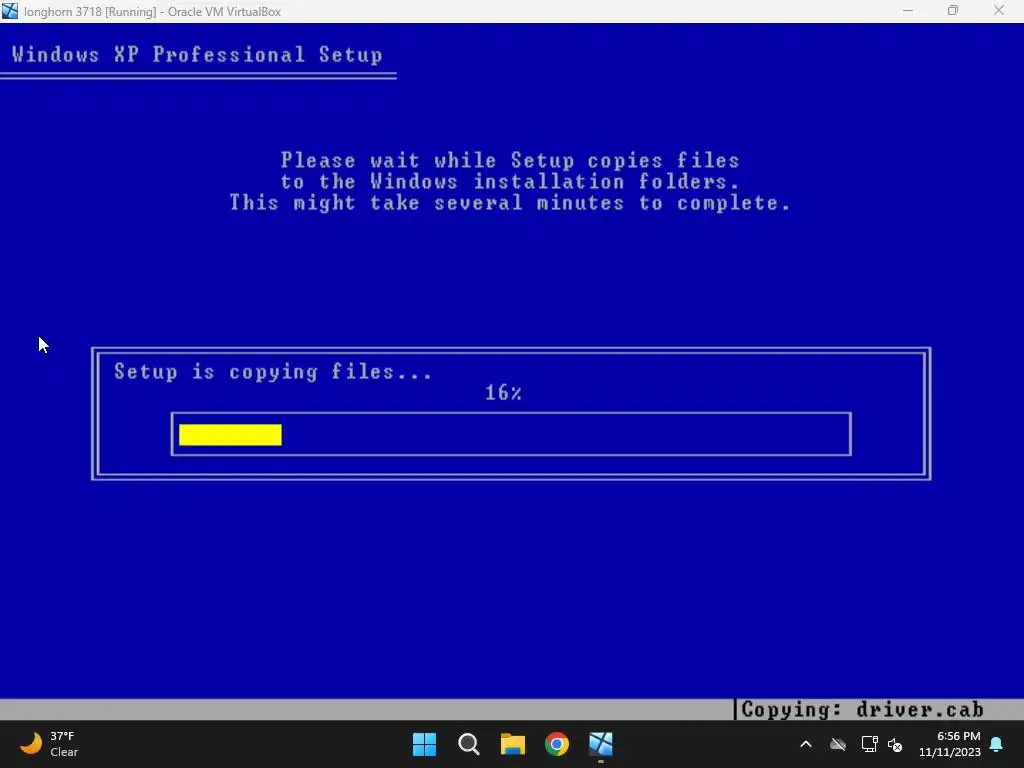Open Google Chrome from taskbar
The width and height of the screenshot is (1024, 768).
557,744
